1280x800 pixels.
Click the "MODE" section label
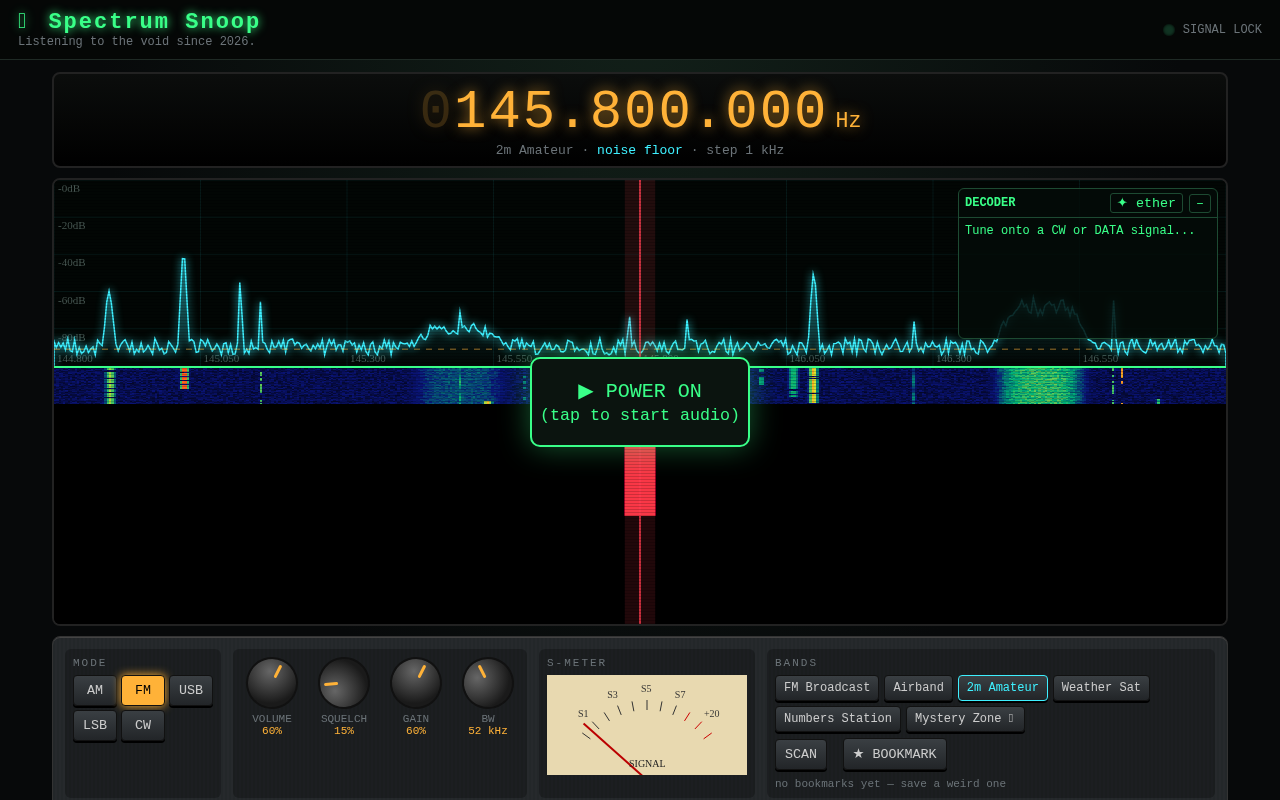pyautogui.click(x=90, y=663)
